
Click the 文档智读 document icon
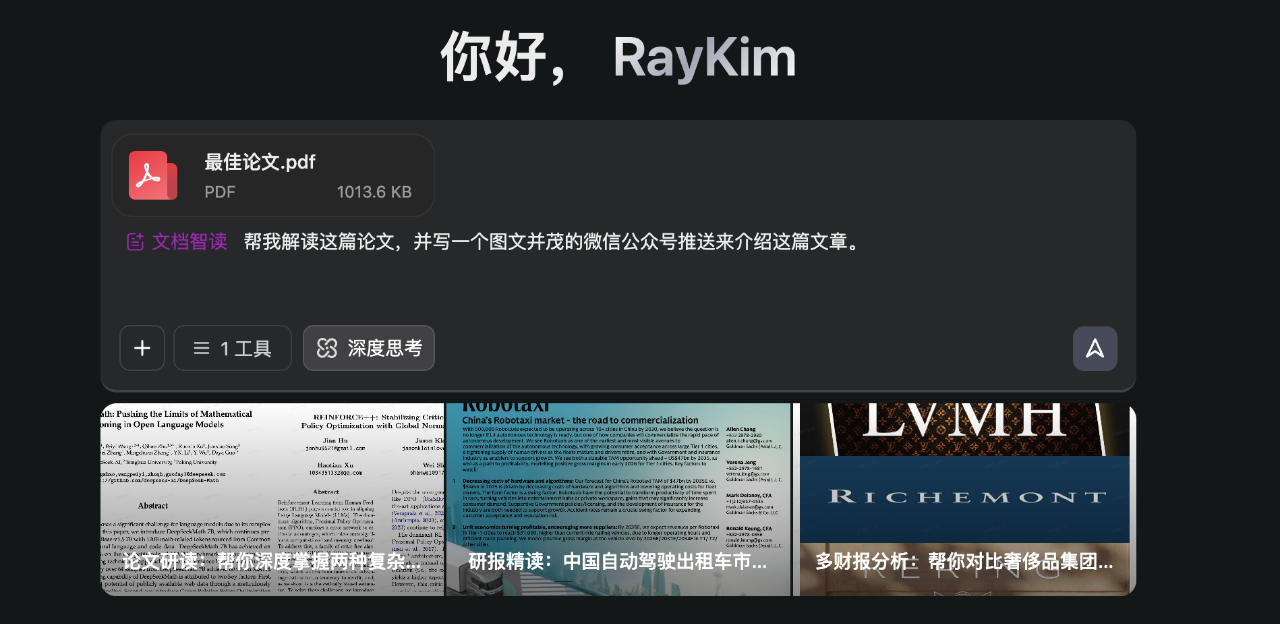[x=135, y=242]
